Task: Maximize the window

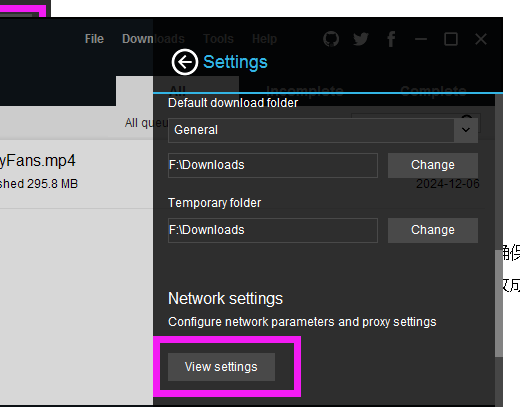Action: 451,39
